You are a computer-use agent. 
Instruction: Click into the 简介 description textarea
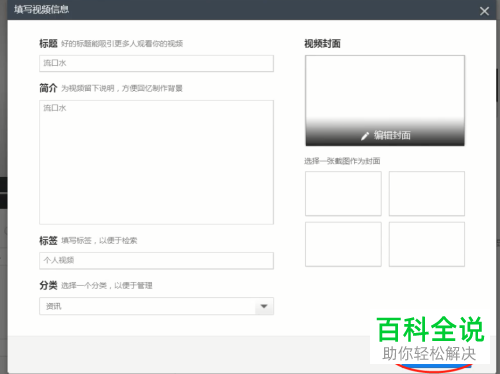point(156,162)
